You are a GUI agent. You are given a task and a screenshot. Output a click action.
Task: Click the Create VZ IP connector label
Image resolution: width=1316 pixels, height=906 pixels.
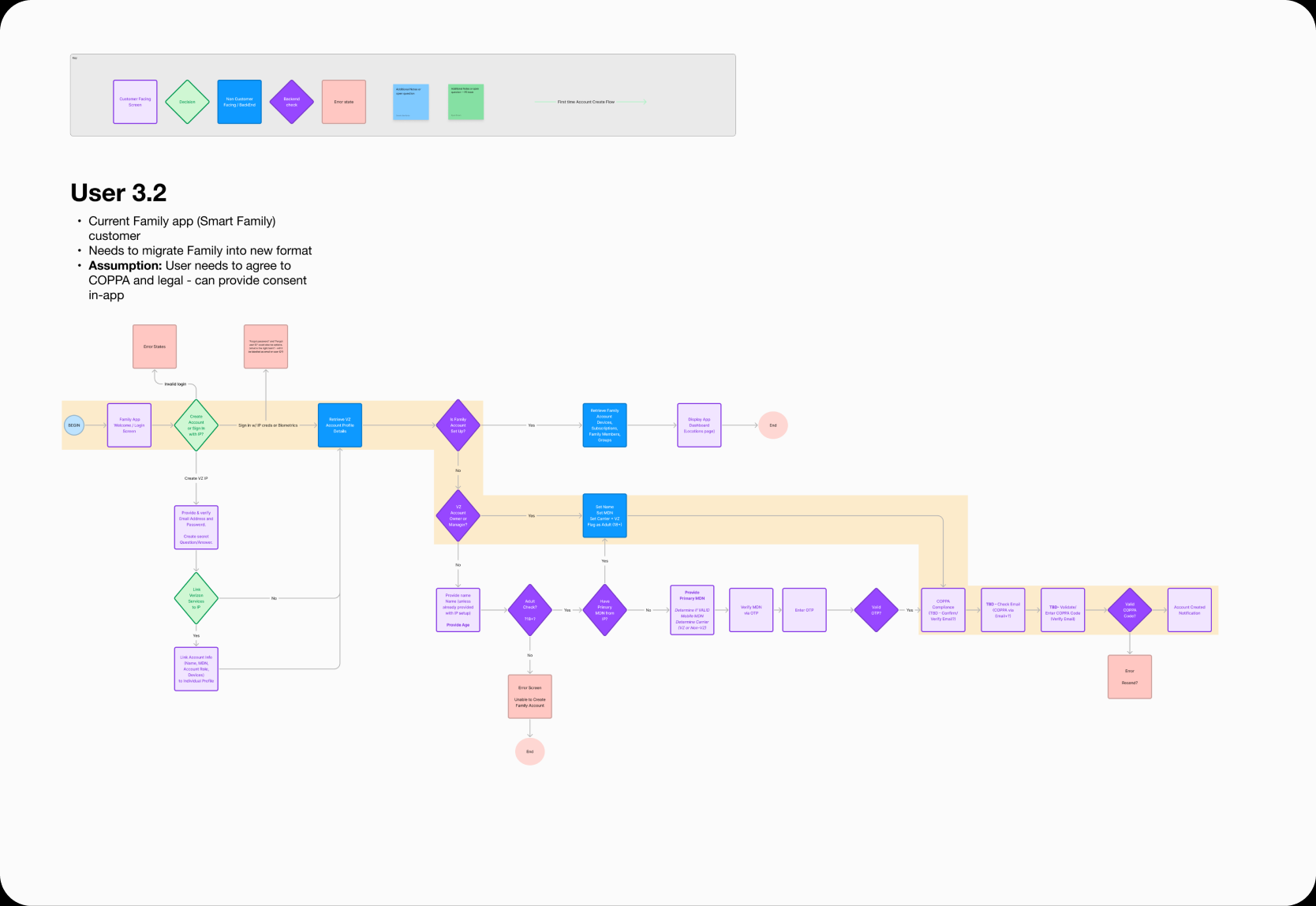196,478
